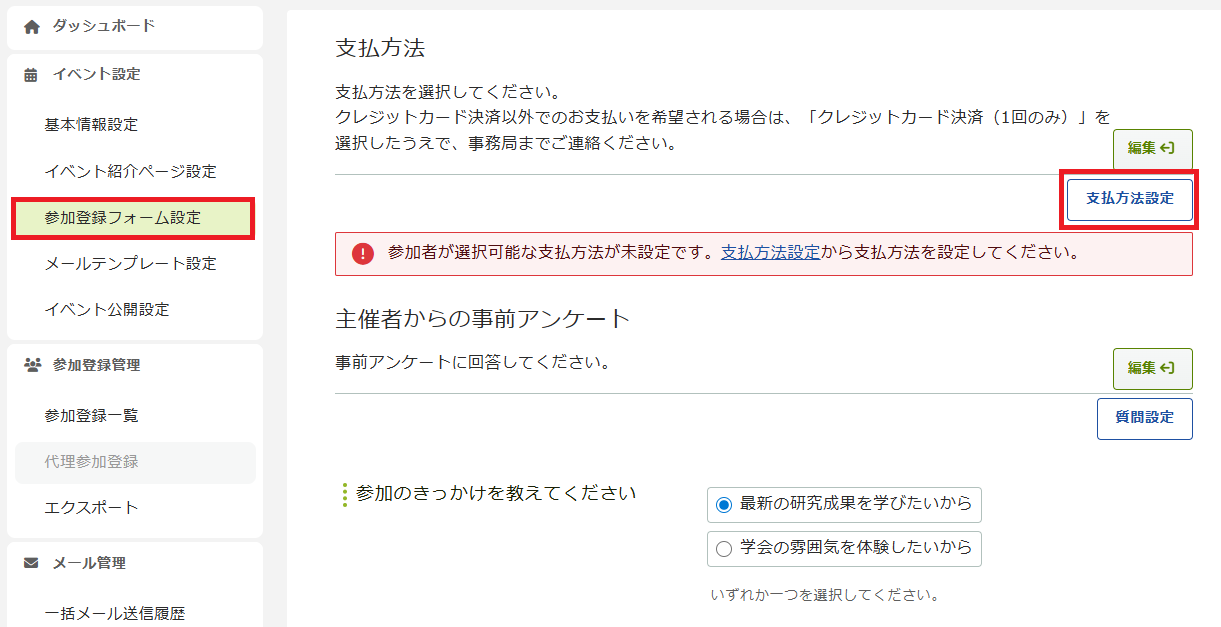Go to イベント紹介ページ設定
This screenshot has height=627, width=1221.
point(130,171)
